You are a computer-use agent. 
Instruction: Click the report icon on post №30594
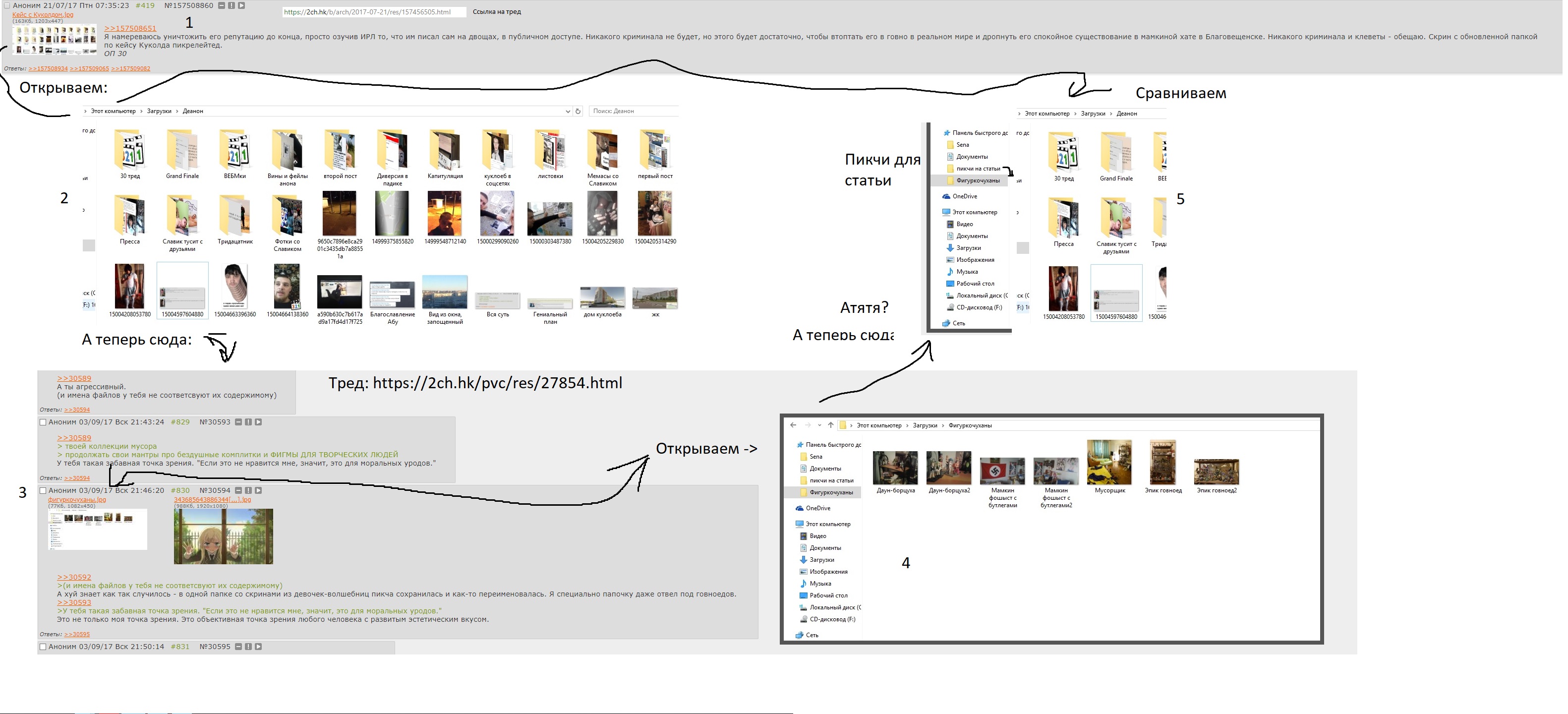coord(248,490)
